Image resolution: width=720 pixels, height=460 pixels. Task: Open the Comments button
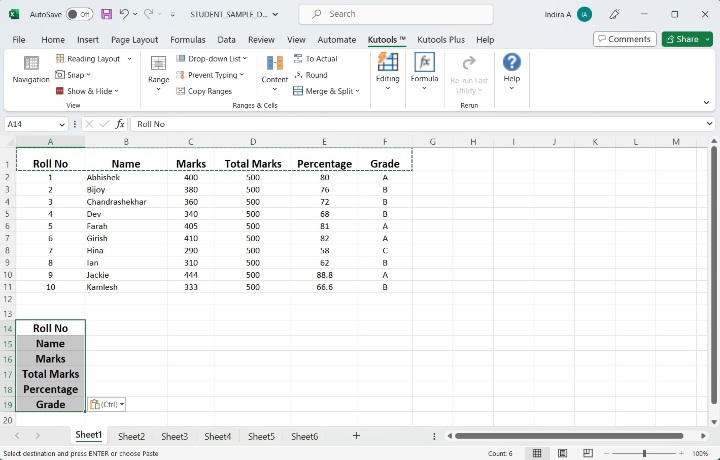[x=624, y=39]
